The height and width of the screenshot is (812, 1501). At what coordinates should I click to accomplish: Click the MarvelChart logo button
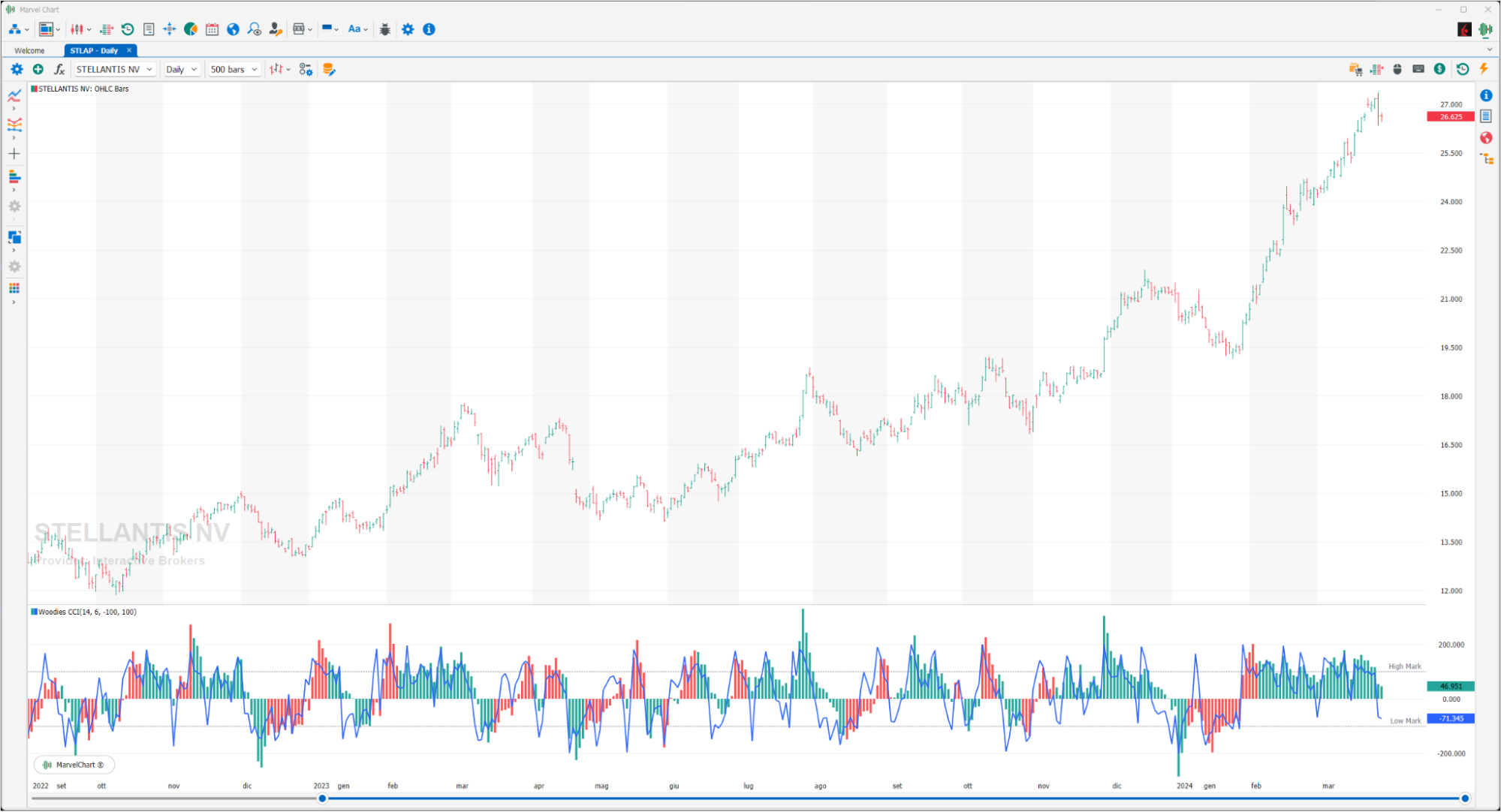point(74,765)
